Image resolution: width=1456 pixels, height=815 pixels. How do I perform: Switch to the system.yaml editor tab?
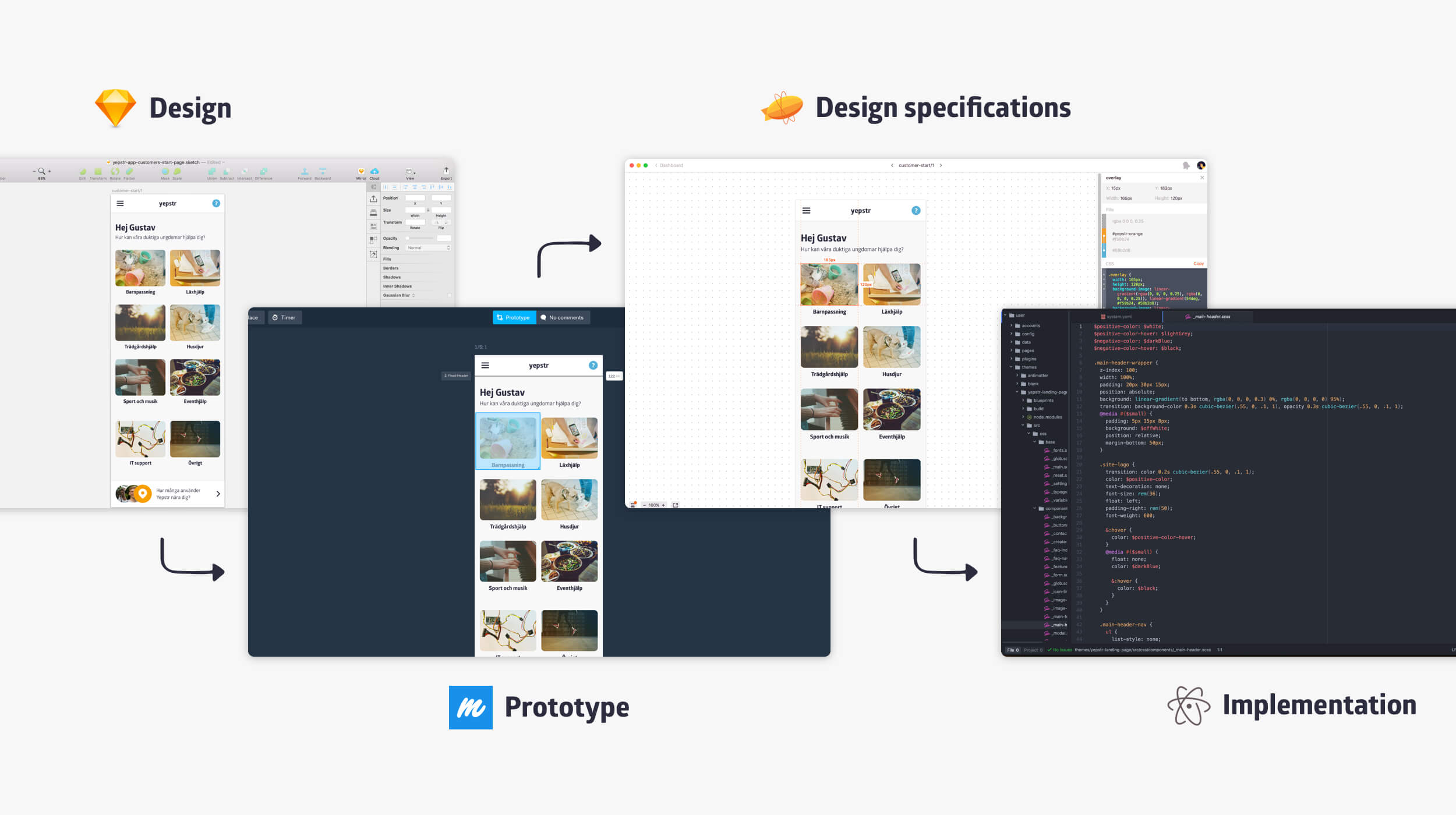pos(1116,317)
